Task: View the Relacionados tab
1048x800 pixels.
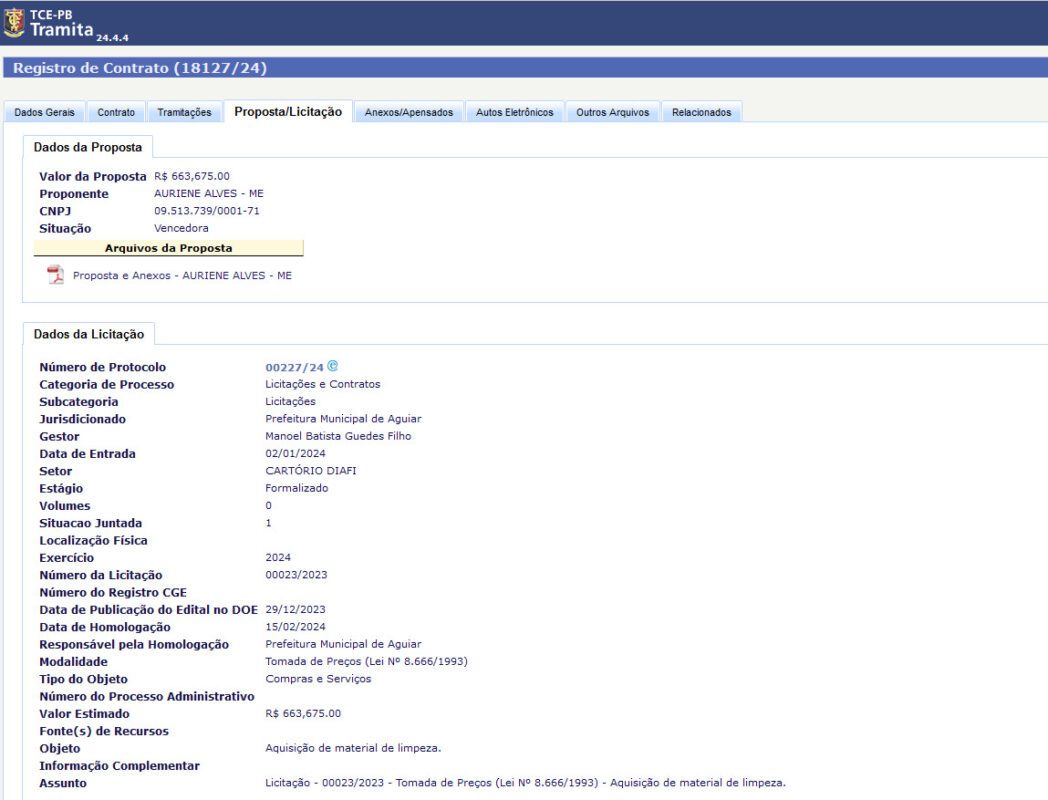Action: [702, 112]
